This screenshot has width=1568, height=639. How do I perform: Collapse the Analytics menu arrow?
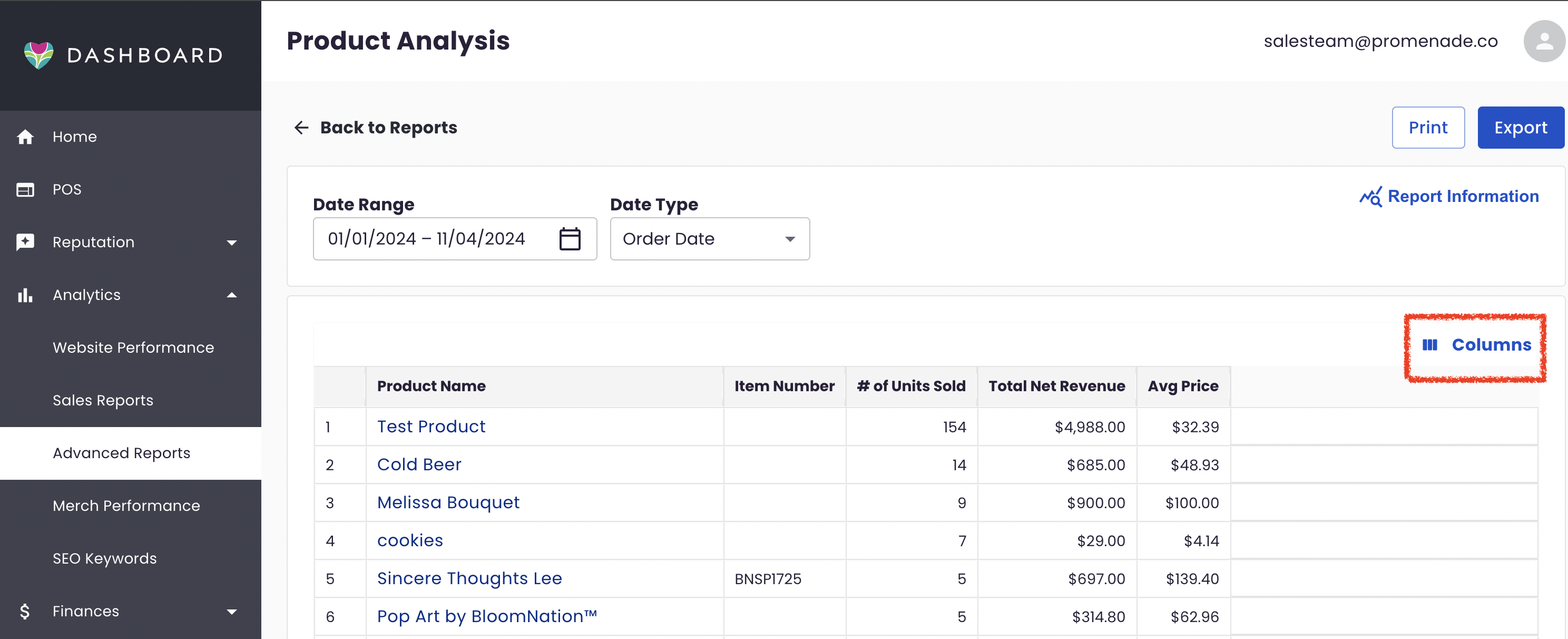coord(231,295)
